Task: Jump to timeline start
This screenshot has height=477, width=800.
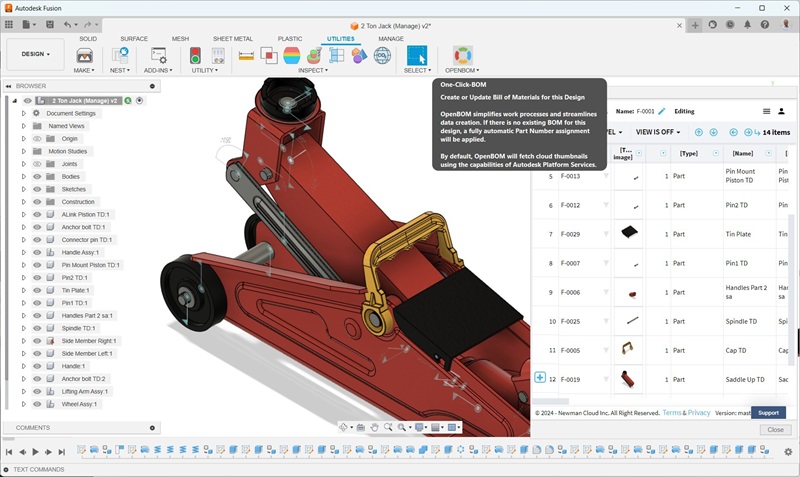Action: (9, 451)
